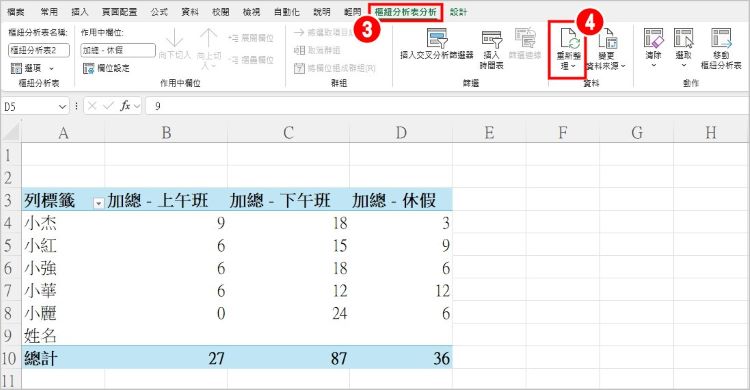Image resolution: width=750 pixels, height=390 pixels.
Task: Click 摺疊欄位 collapse field
Action: (x=251, y=60)
